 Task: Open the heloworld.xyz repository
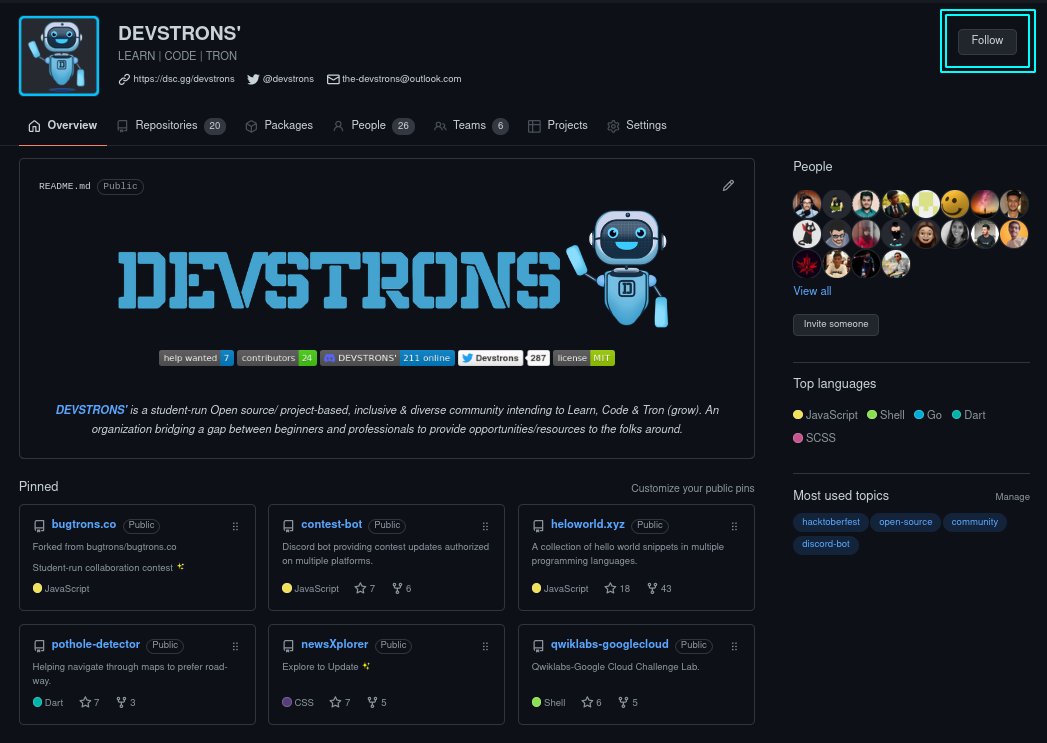pos(588,525)
